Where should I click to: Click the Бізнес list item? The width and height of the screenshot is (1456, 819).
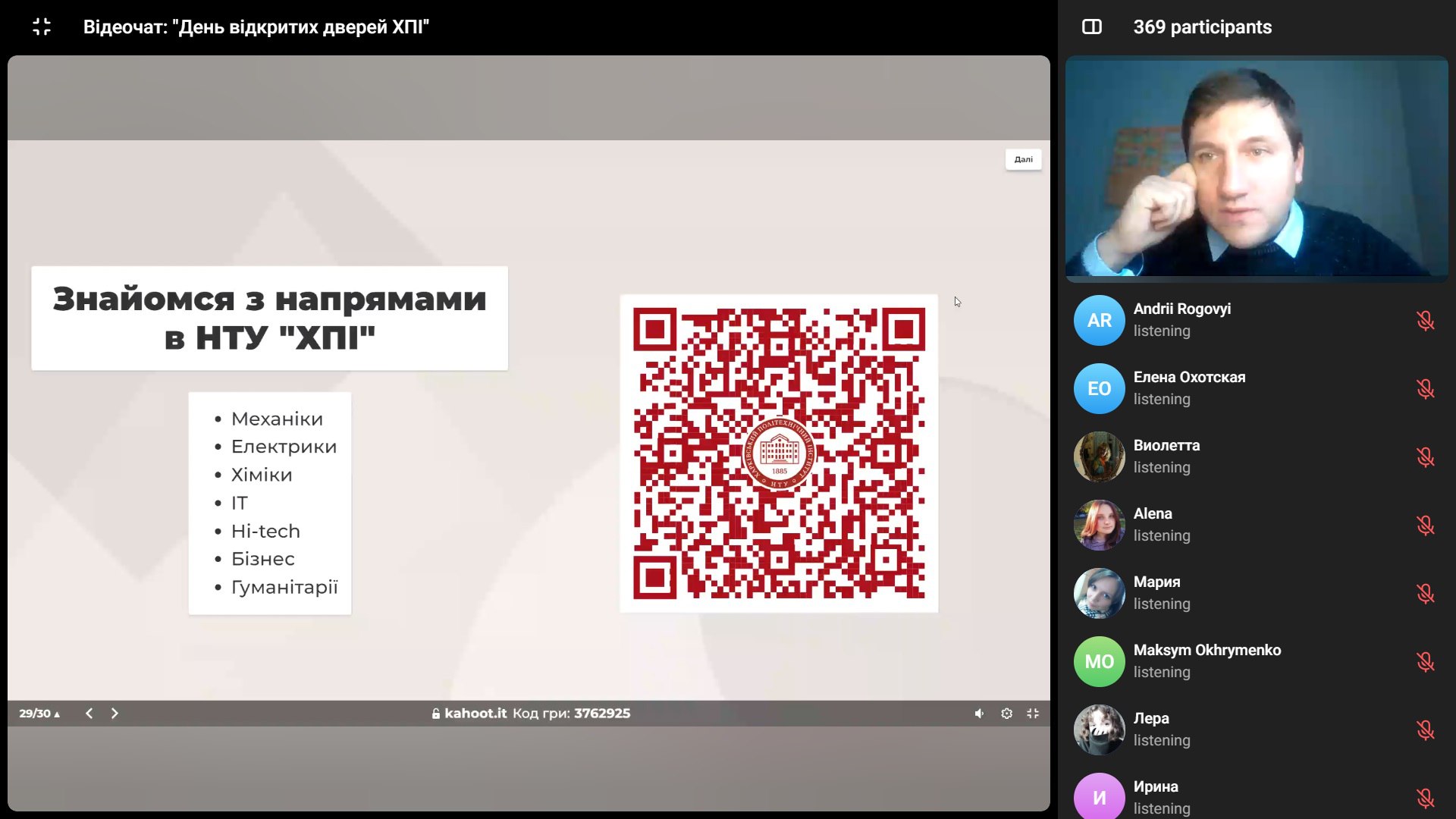tap(262, 559)
